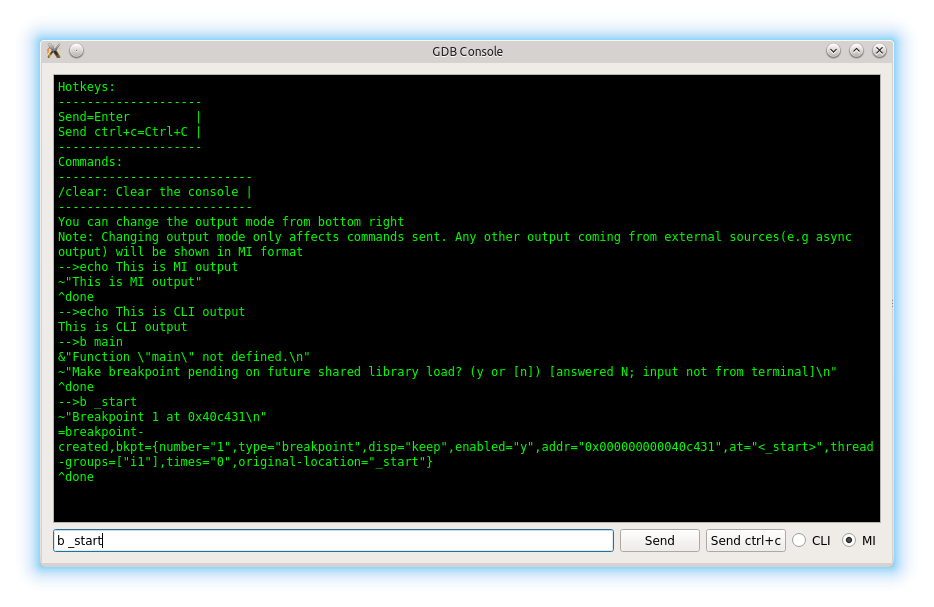Click the 'GDB Console' window title
This screenshot has width=934, height=607.
tap(468, 51)
